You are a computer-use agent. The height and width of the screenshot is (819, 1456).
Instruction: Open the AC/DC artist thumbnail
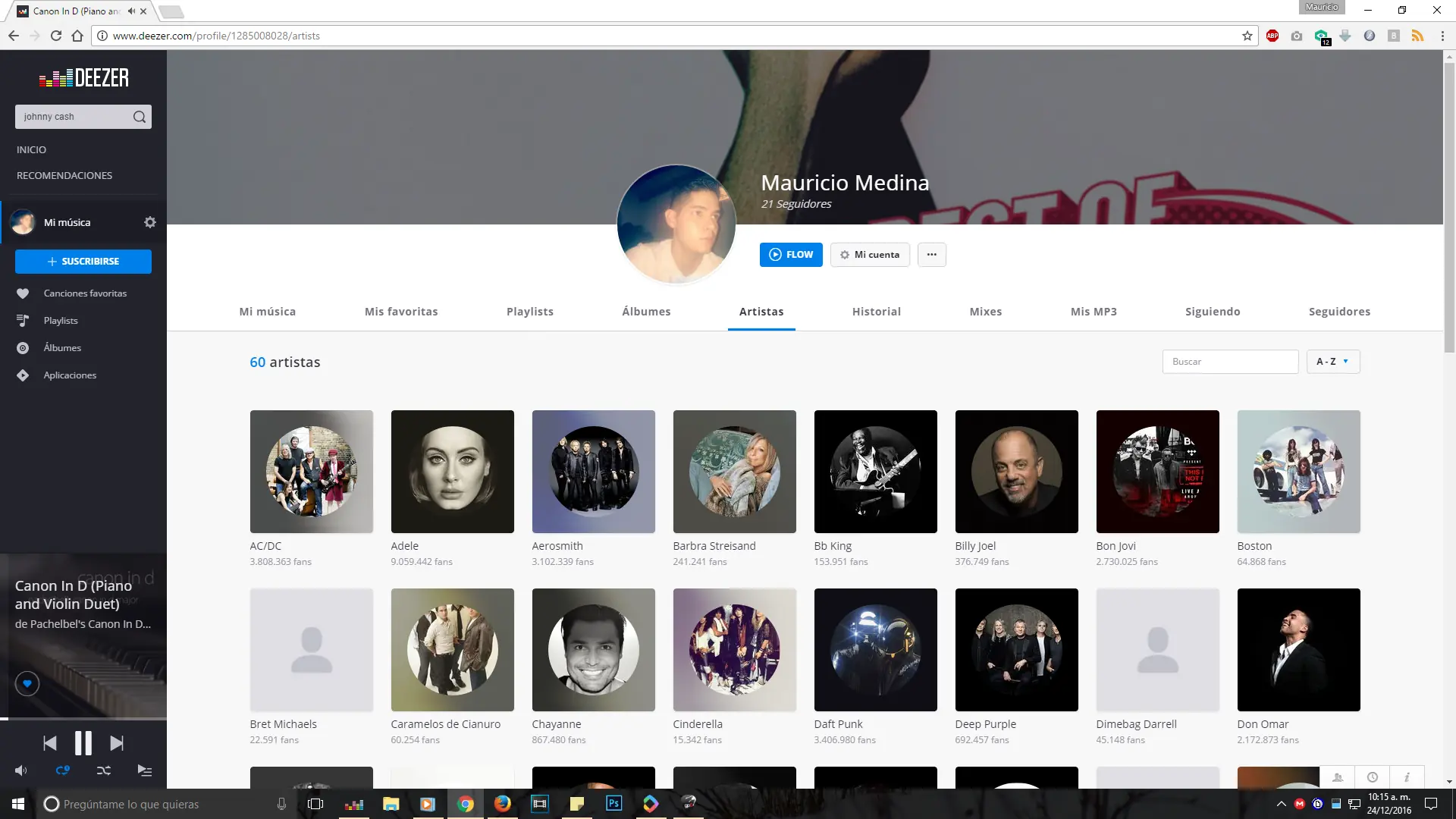coord(312,472)
